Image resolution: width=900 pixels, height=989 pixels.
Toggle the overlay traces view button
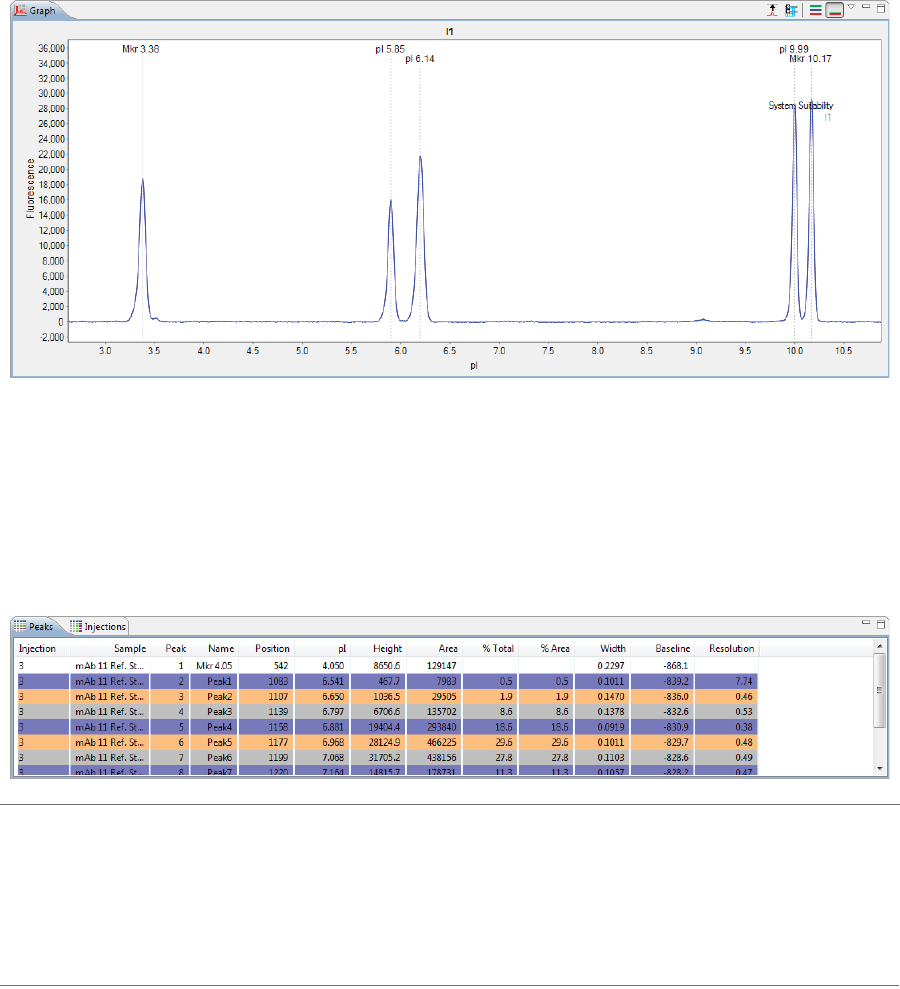coord(834,10)
